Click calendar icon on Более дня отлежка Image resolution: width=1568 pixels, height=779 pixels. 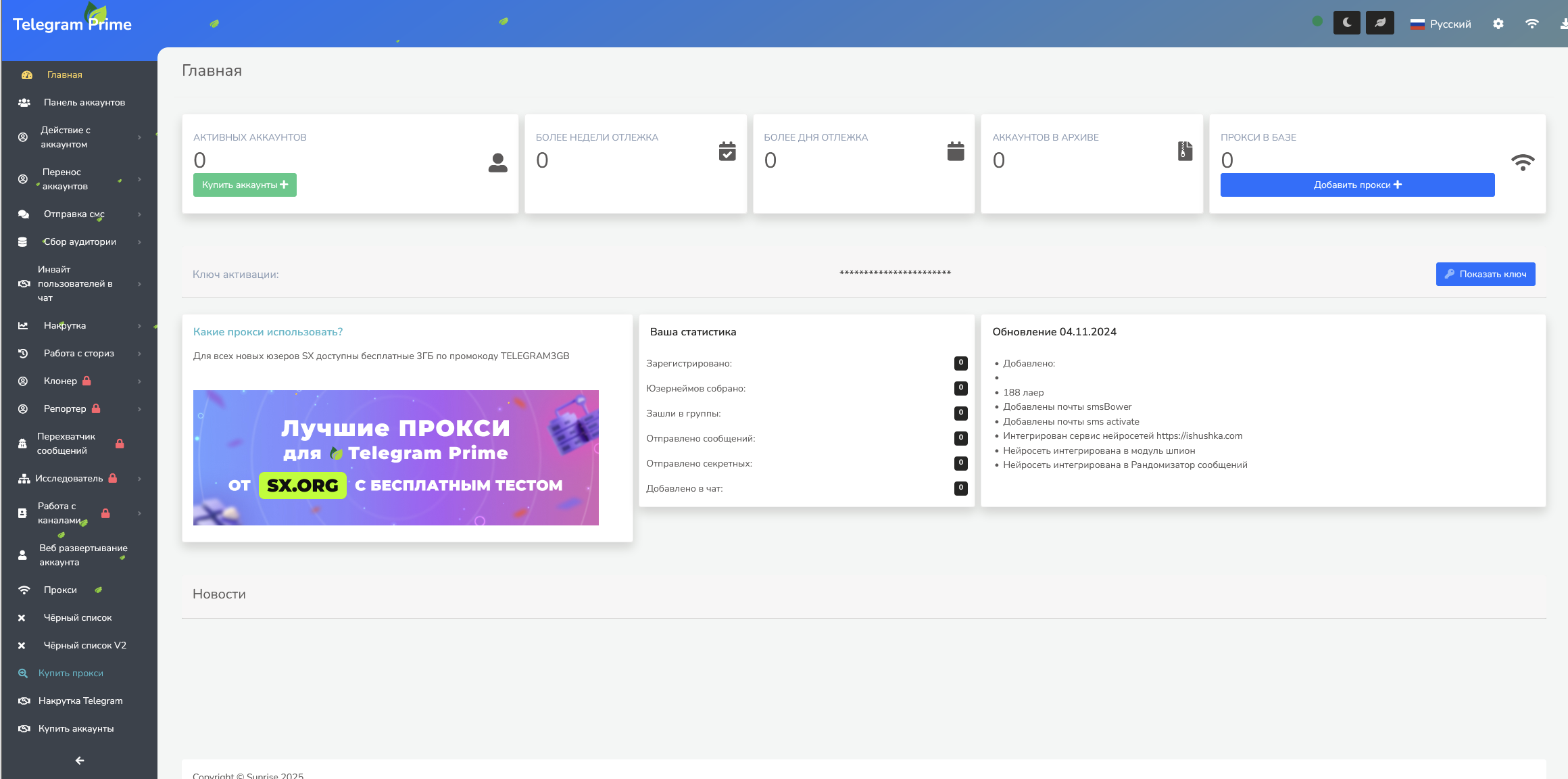click(x=956, y=151)
